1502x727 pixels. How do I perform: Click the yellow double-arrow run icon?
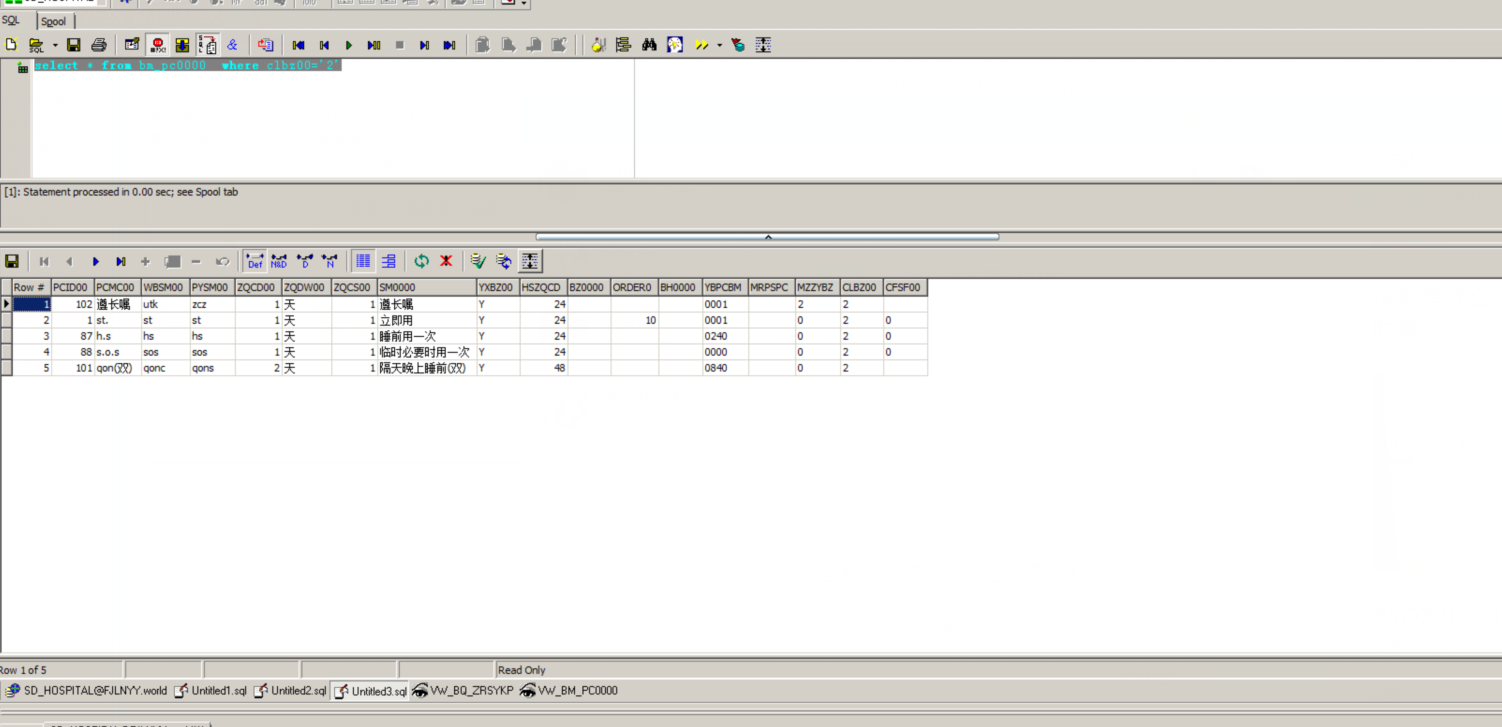point(701,45)
